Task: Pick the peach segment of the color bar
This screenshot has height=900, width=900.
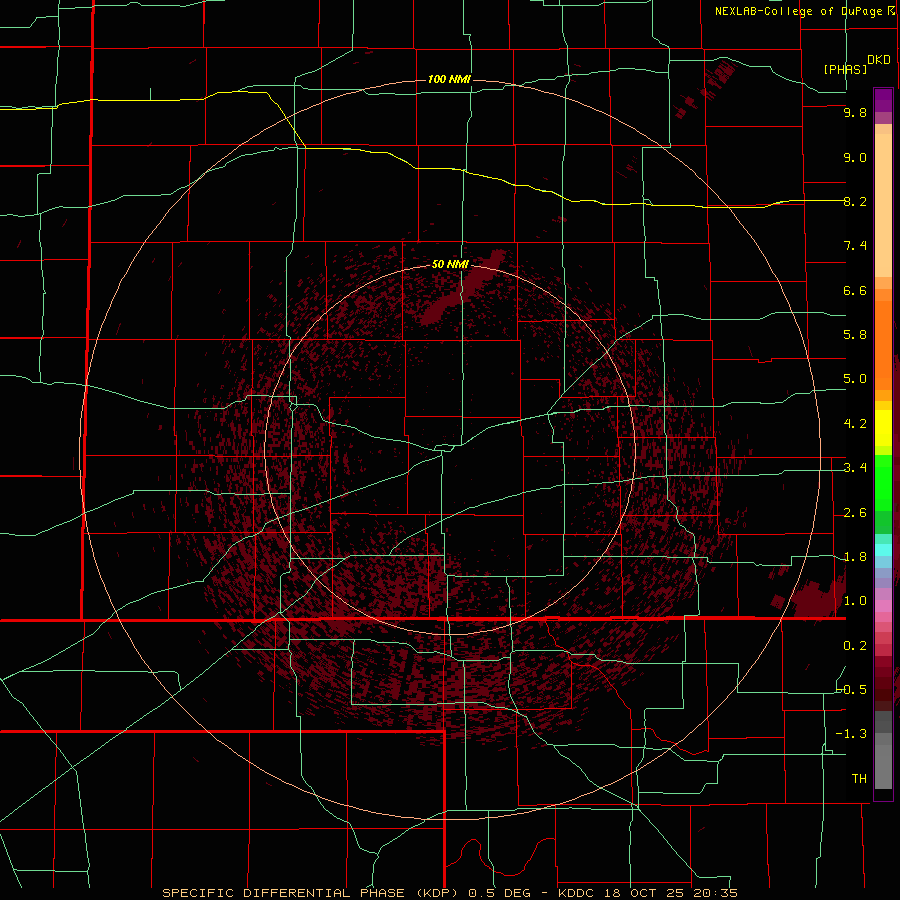Action: coord(883,205)
